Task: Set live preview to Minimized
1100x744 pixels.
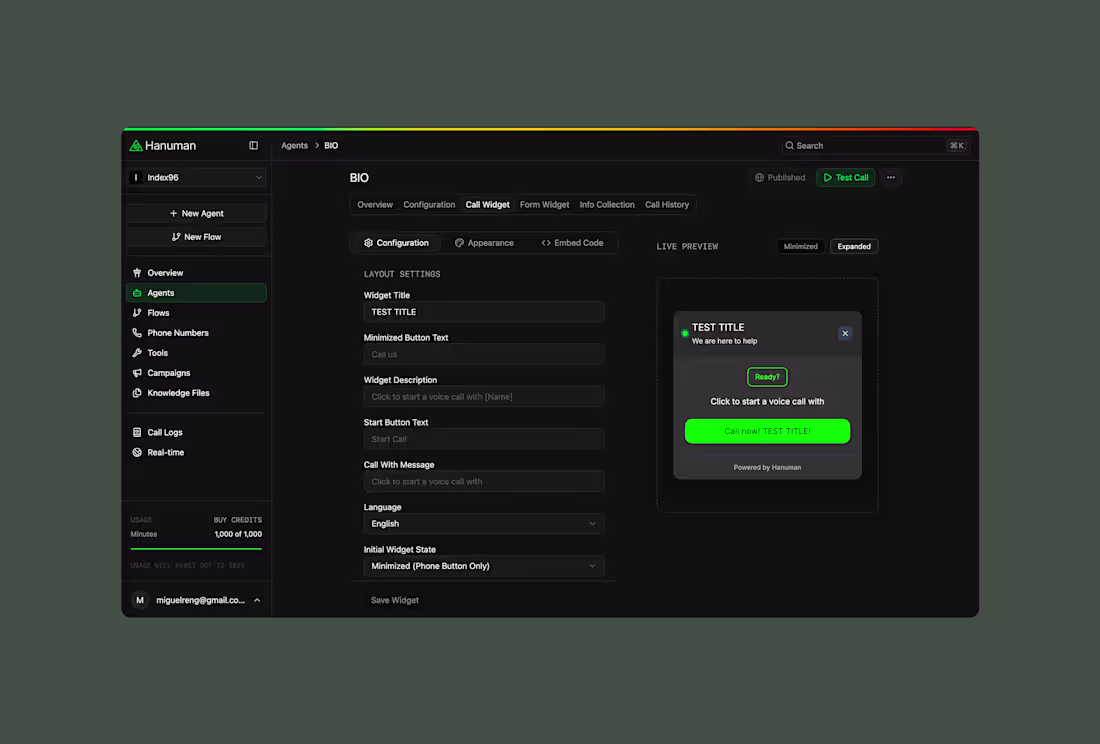Action: tap(800, 247)
